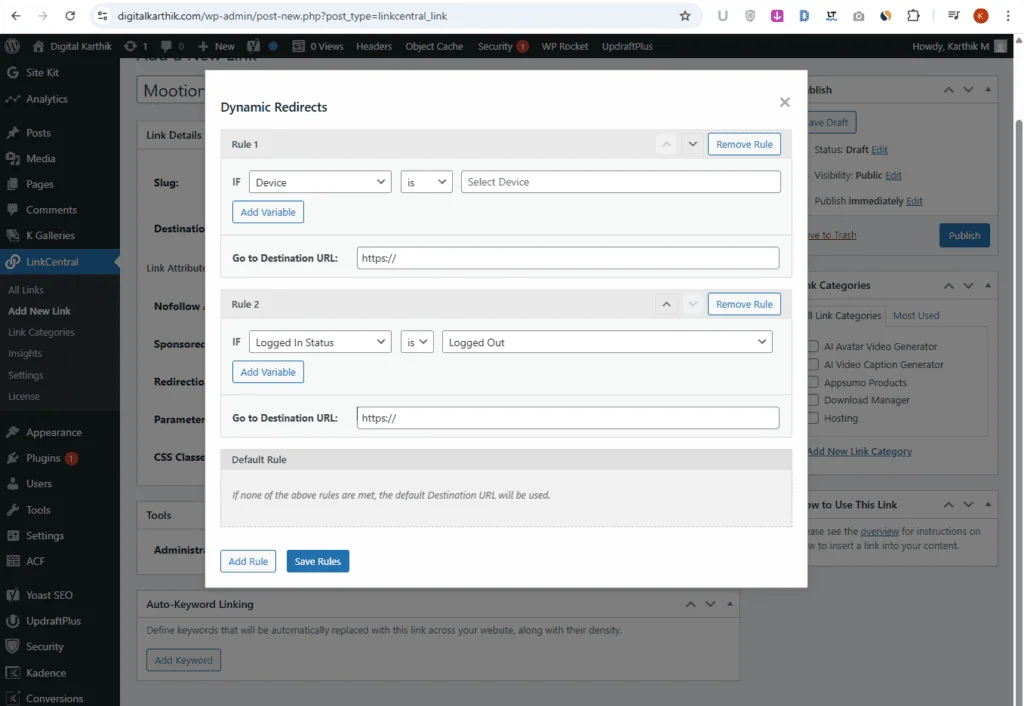This screenshot has width=1024, height=706.
Task: Click Rule 1 destination URL field
Action: [x=566, y=258]
